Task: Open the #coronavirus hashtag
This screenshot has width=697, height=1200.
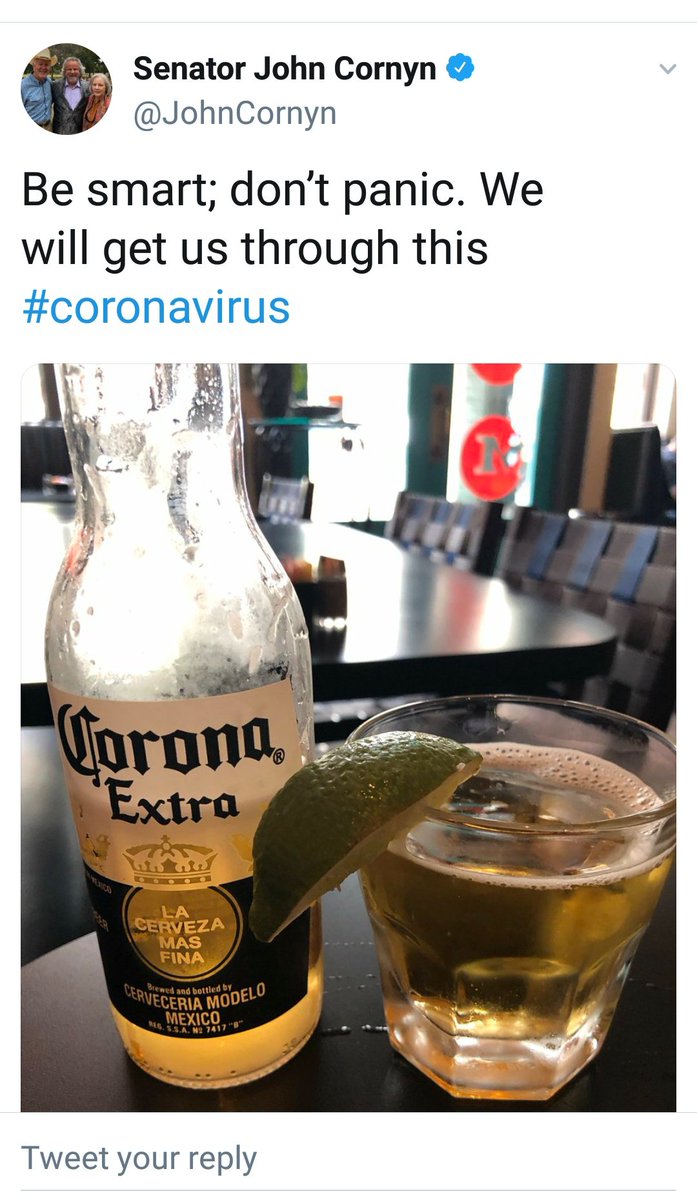Action: 156,307
